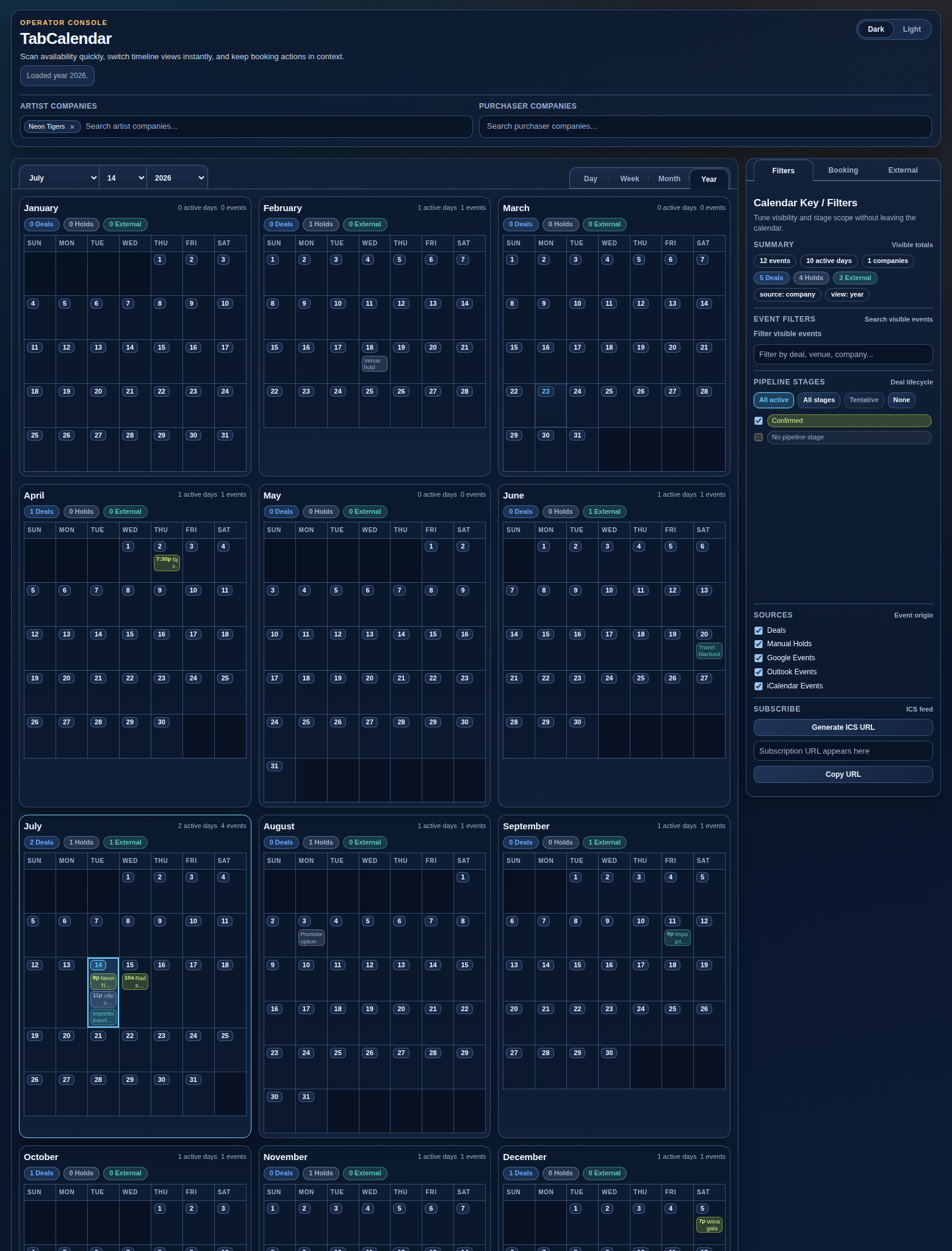Screen dimensions: 952x1251
Task: Open the 10a Rad event on July 15
Action: (135, 981)
